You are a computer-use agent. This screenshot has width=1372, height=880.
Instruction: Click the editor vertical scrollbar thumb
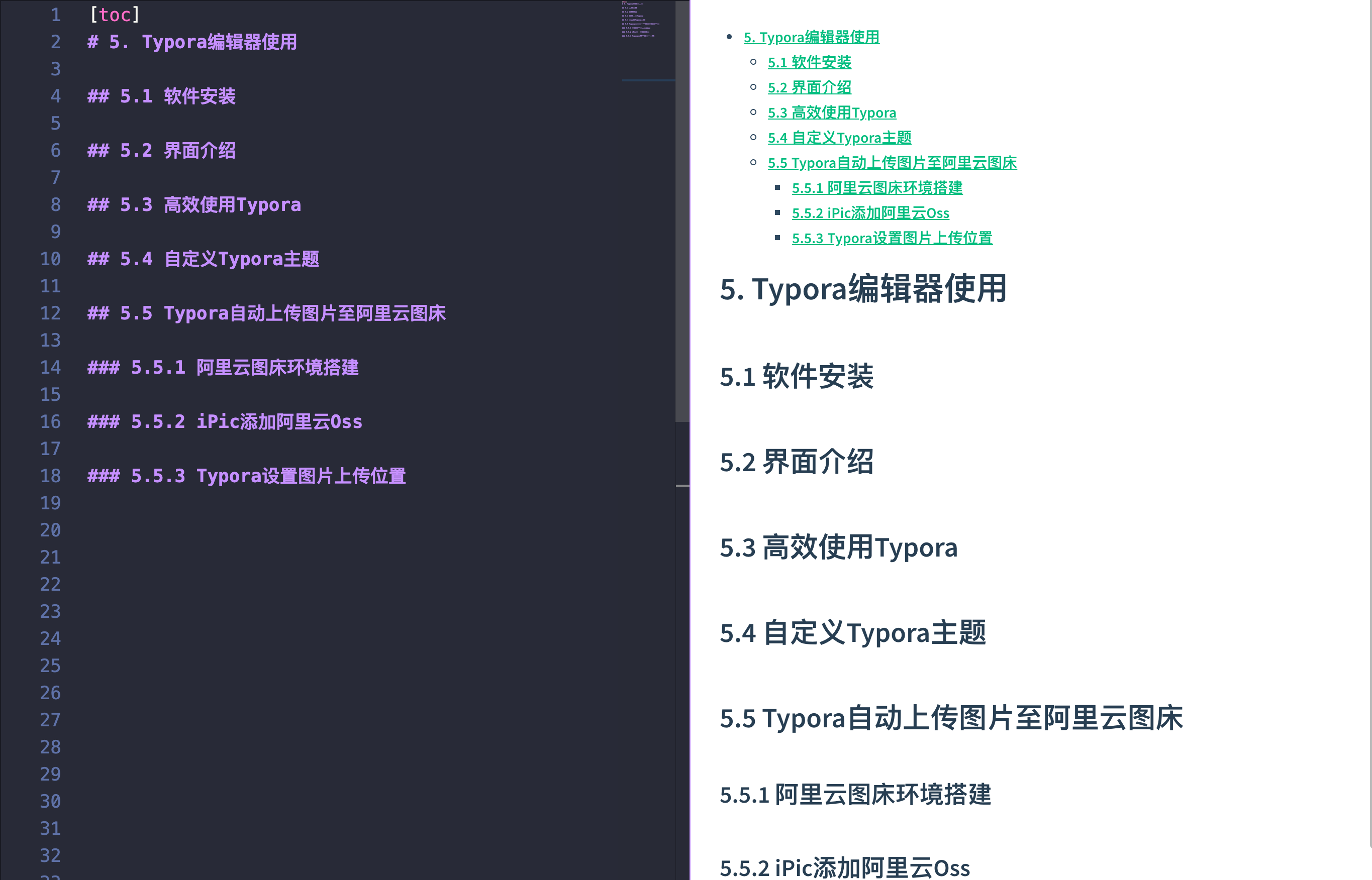pos(682,211)
